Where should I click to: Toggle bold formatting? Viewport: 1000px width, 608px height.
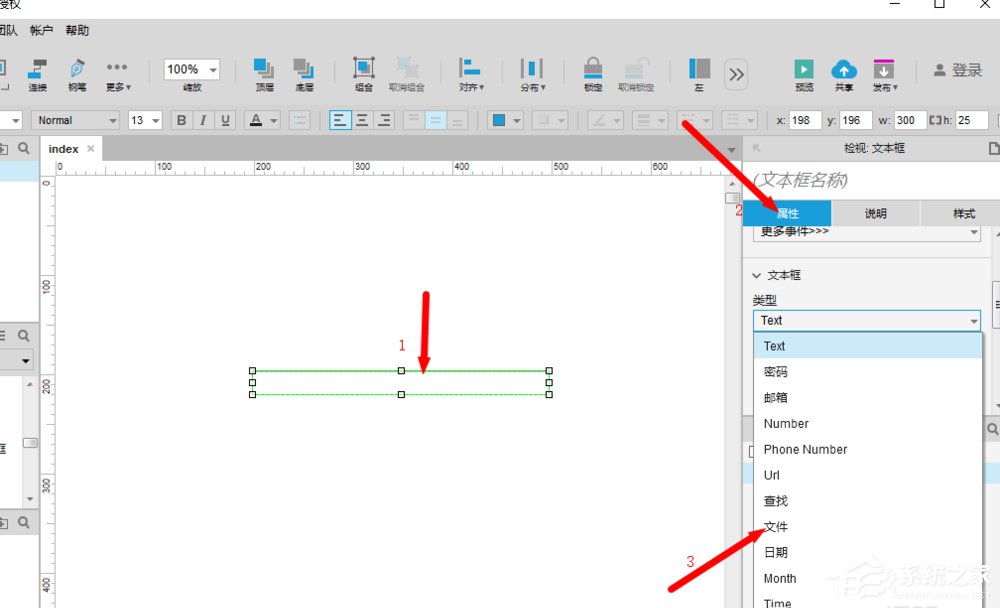click(181, 120)
